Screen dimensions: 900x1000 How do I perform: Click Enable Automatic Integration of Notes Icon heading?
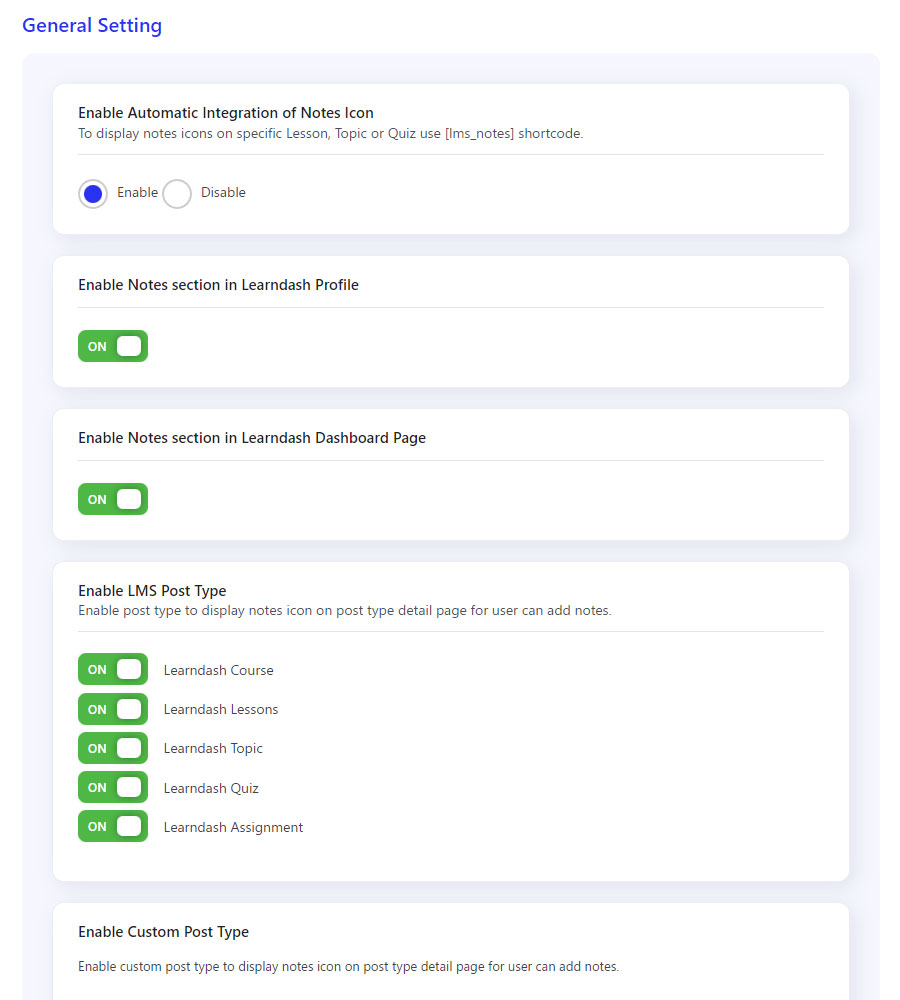[x=226, y=113]
